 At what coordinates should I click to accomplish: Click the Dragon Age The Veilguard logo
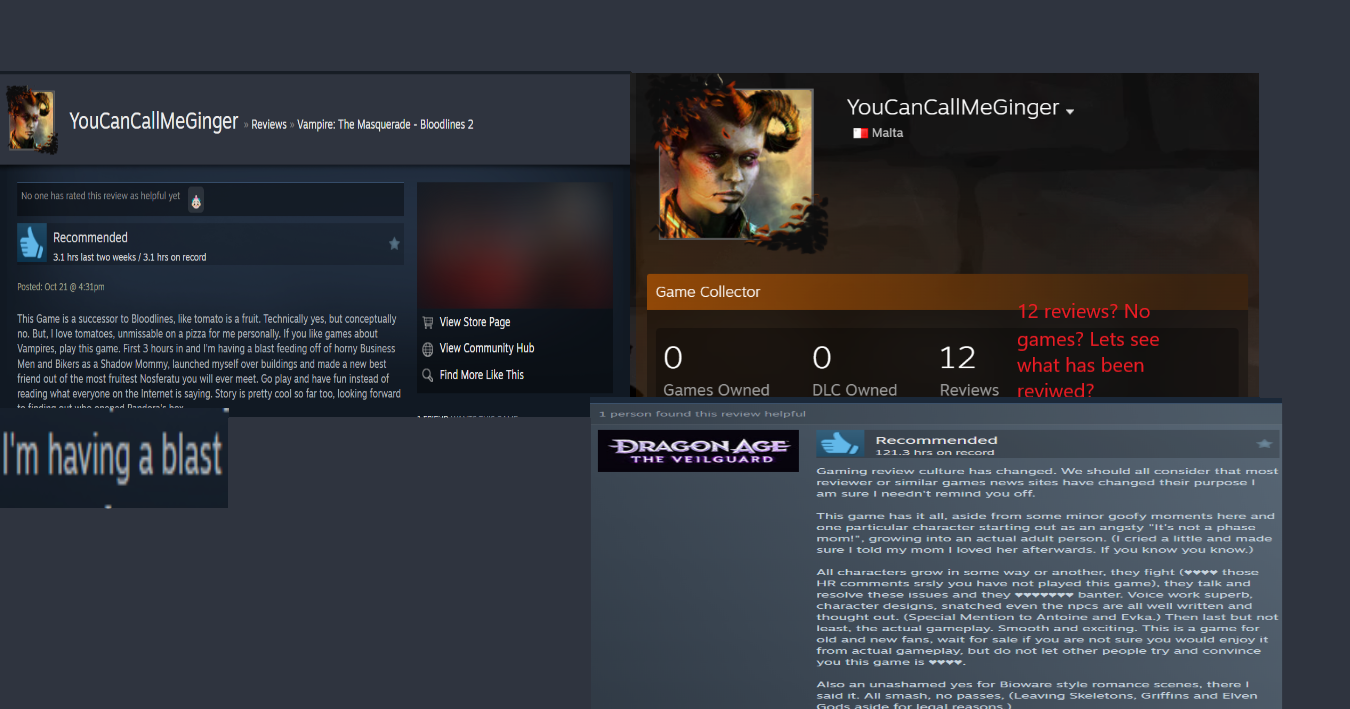[x=698, y=451]
